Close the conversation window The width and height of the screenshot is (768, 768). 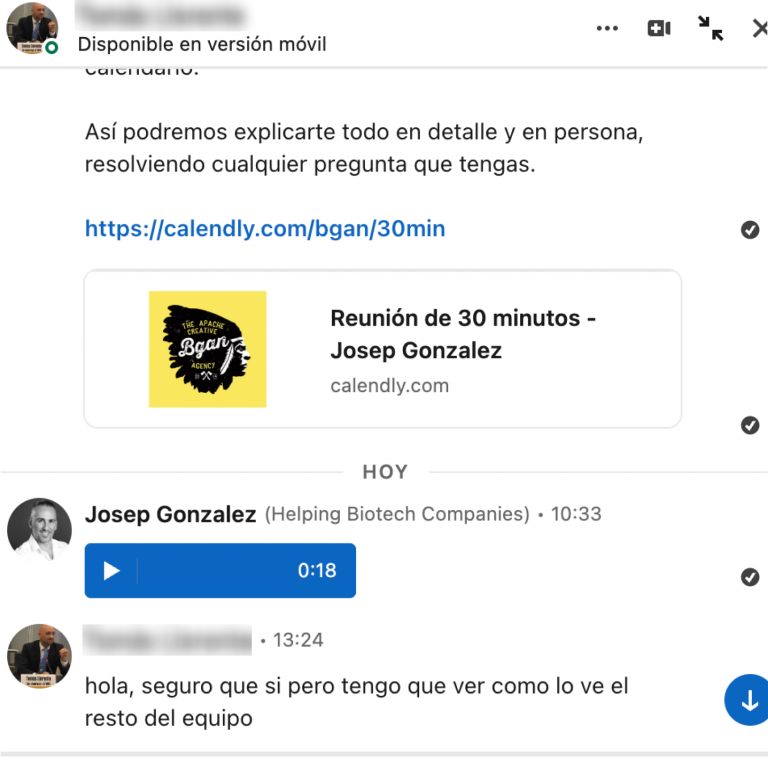pos(760,28)
